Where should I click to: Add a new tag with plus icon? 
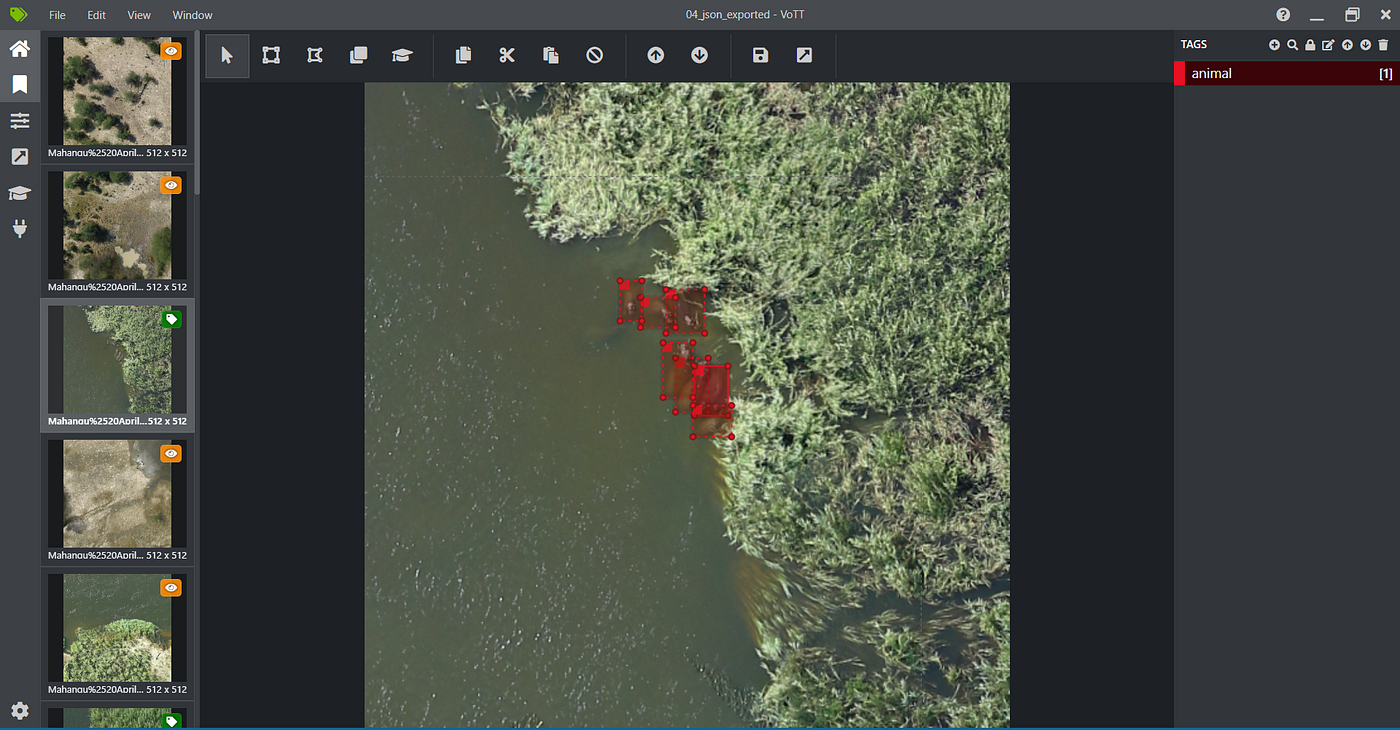pos(1274,45)
